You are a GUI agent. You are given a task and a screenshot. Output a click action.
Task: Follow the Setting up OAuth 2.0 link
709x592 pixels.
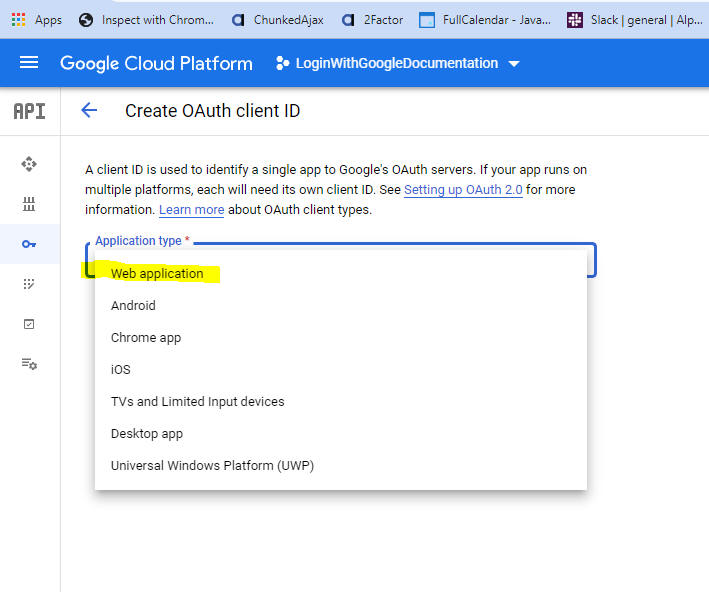click(x=463, y=189)
